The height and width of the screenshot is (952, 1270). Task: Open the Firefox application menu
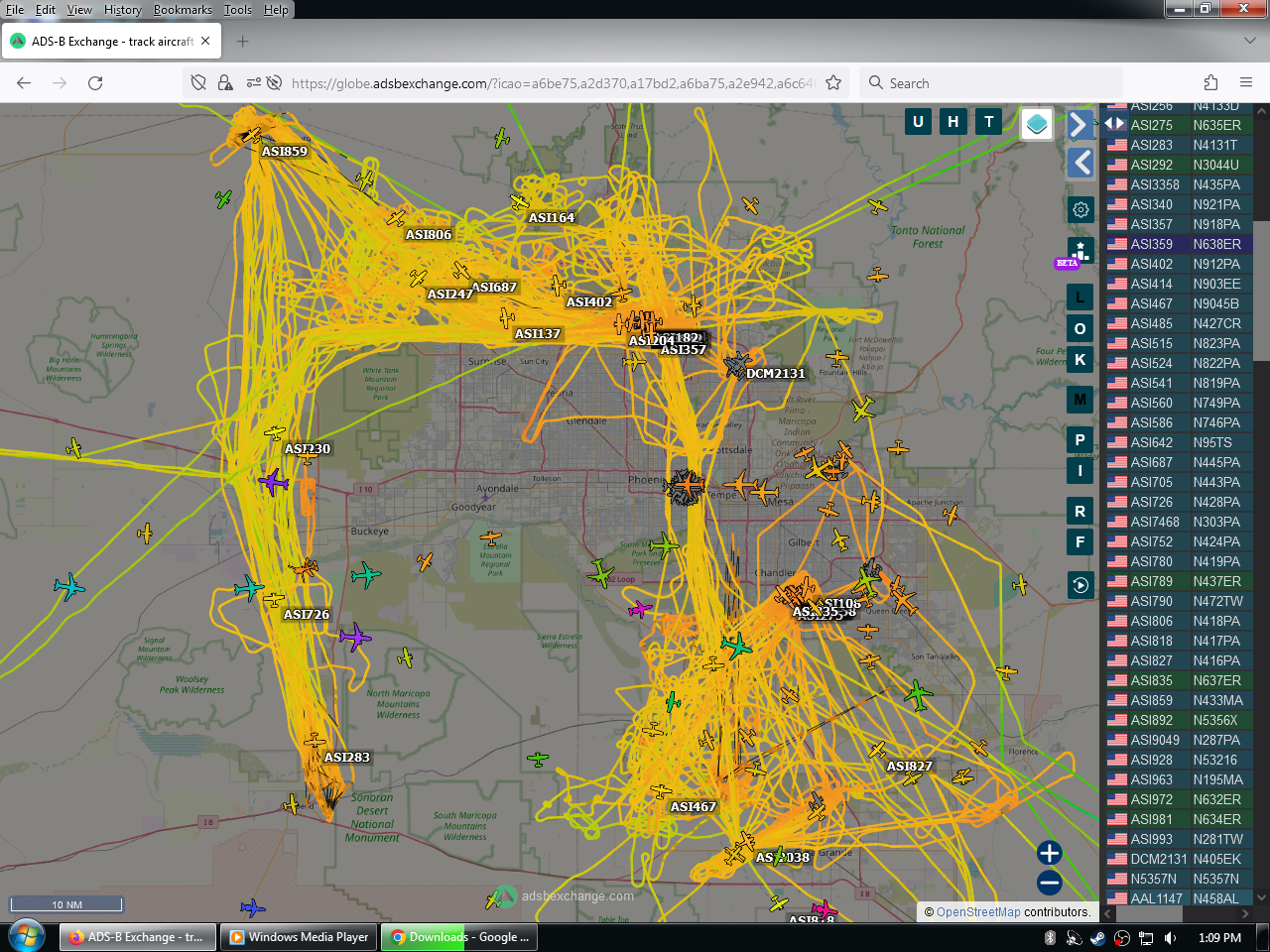1246,83
